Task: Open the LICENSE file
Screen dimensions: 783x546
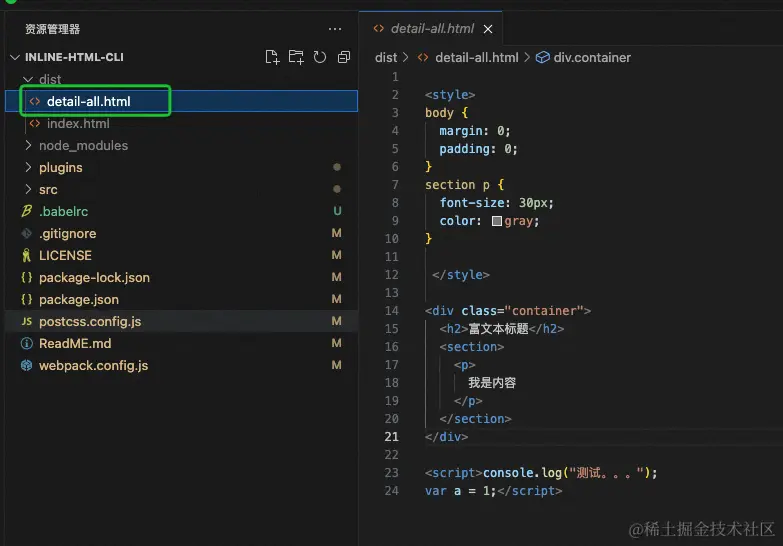Action: point(181,255)
